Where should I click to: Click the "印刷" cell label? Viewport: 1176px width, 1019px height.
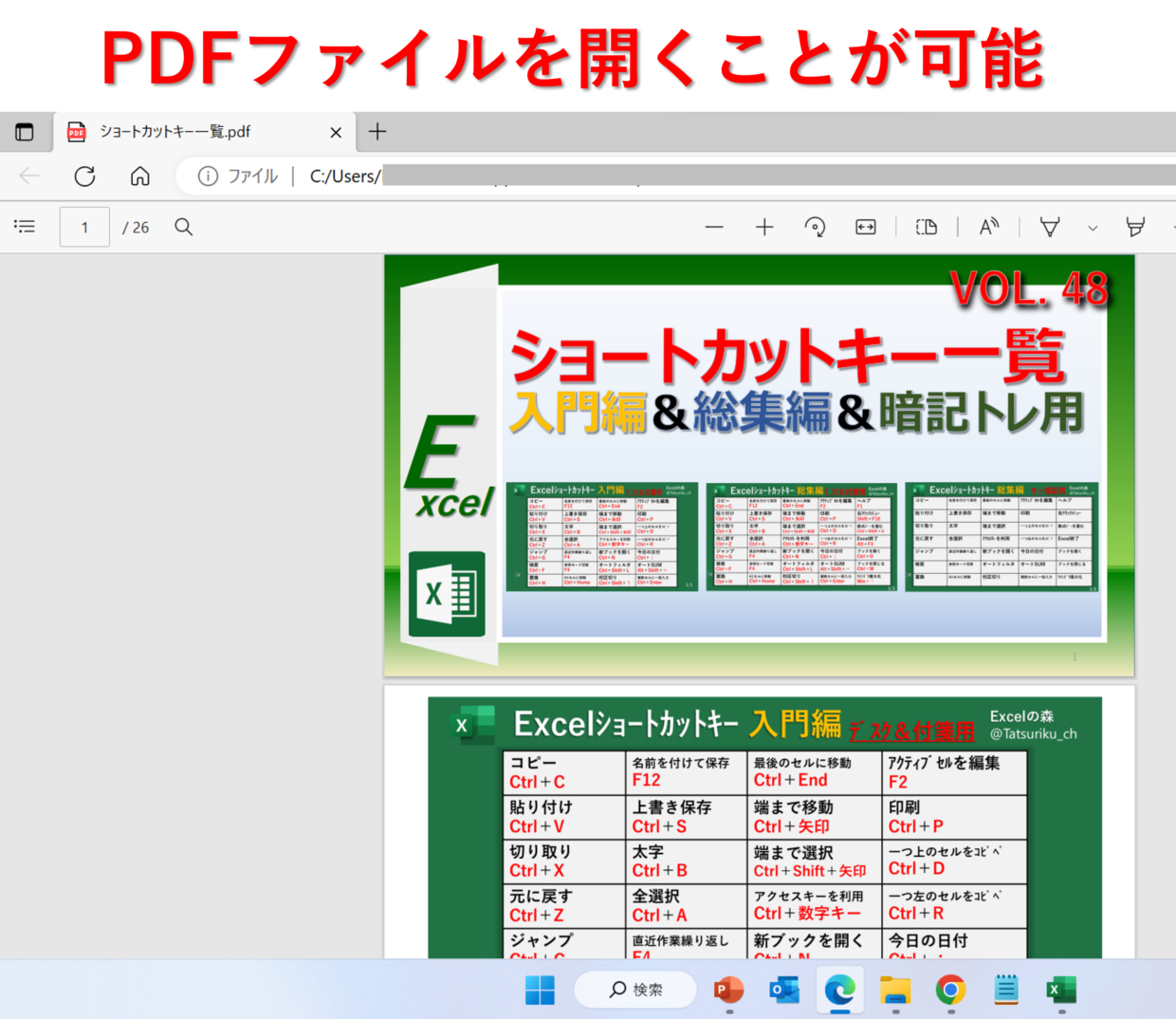click(904, 806)
